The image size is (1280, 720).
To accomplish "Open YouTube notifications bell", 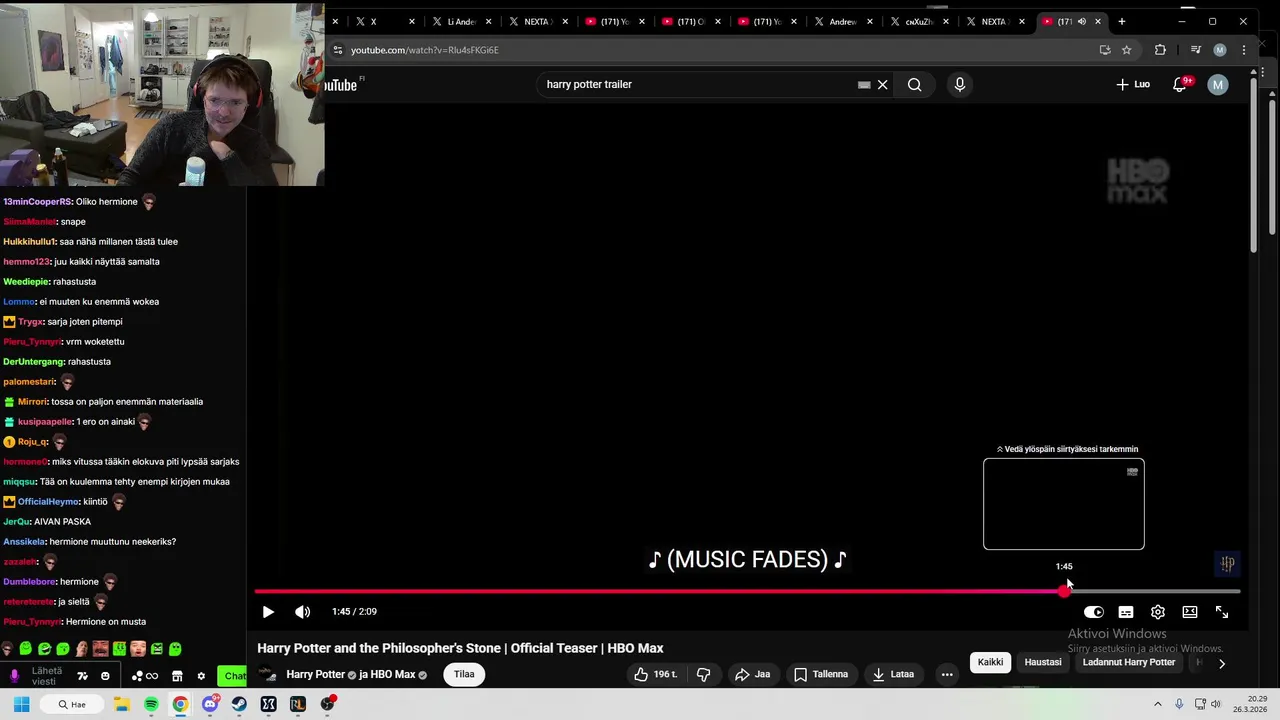I will pyautogui.click(x=1180, y=85).
